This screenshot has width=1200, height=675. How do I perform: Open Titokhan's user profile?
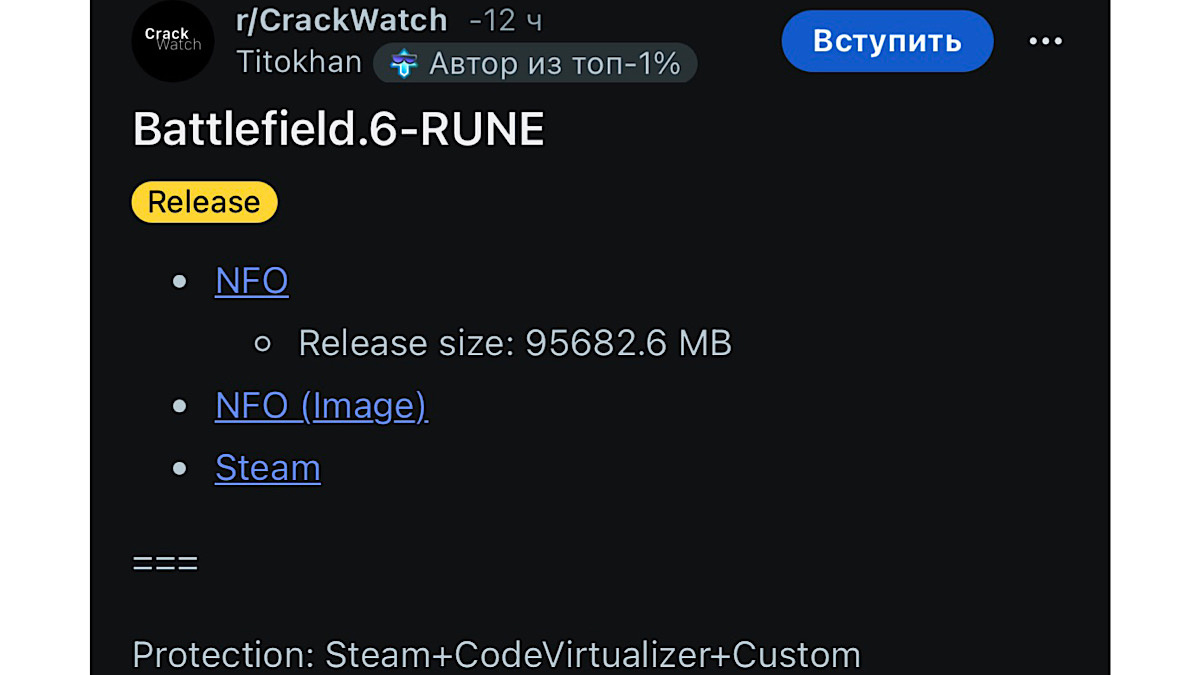[x=299, y=62]
